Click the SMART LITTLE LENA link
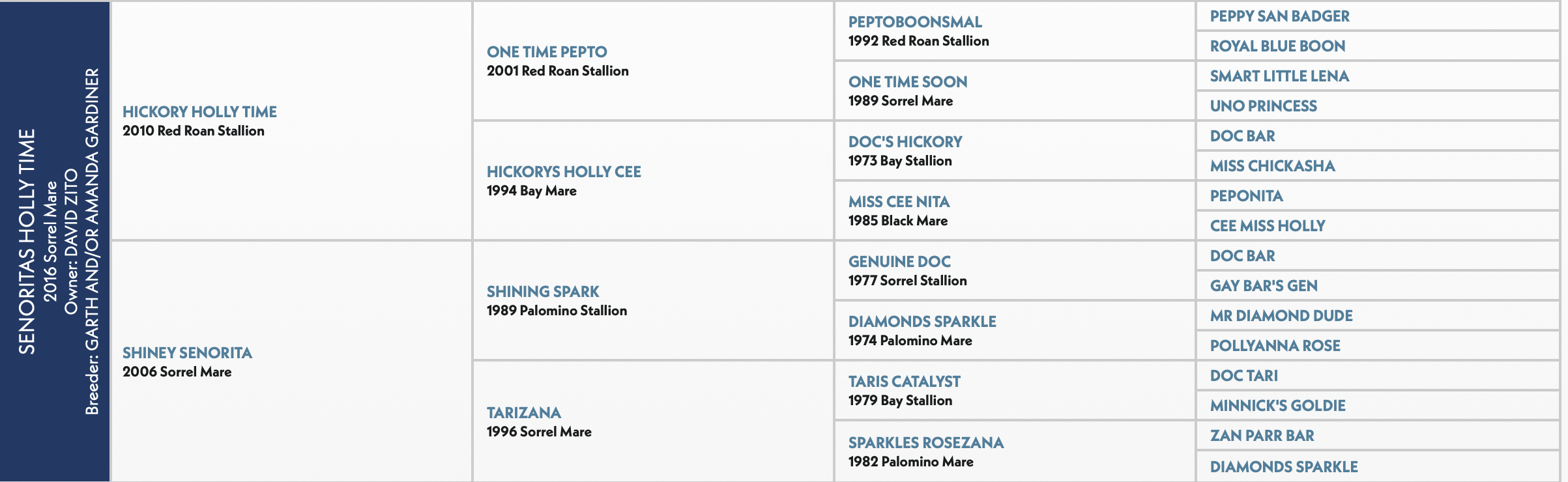Viewport: 1568px width, 482px height. pos(1279,76)
